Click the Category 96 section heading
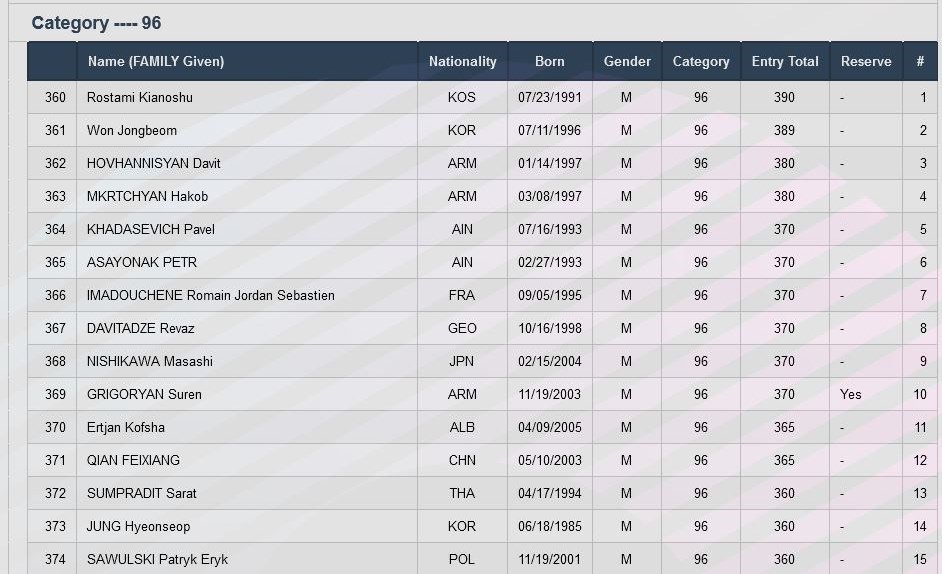The height and width of the screenshot is (574, 942). coord(96,23)
